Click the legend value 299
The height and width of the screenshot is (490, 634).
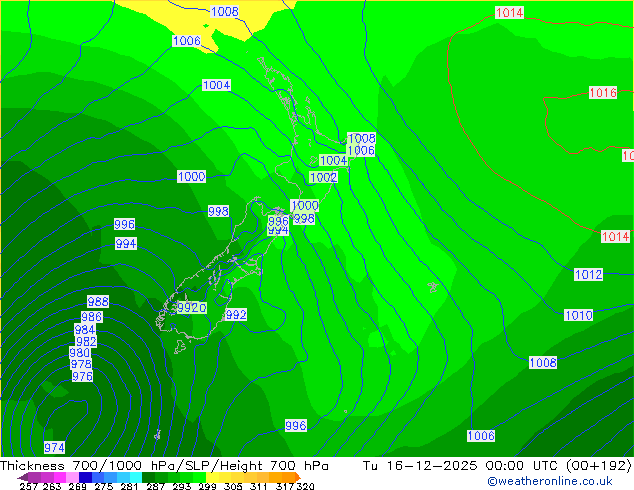tap(207, 486)
